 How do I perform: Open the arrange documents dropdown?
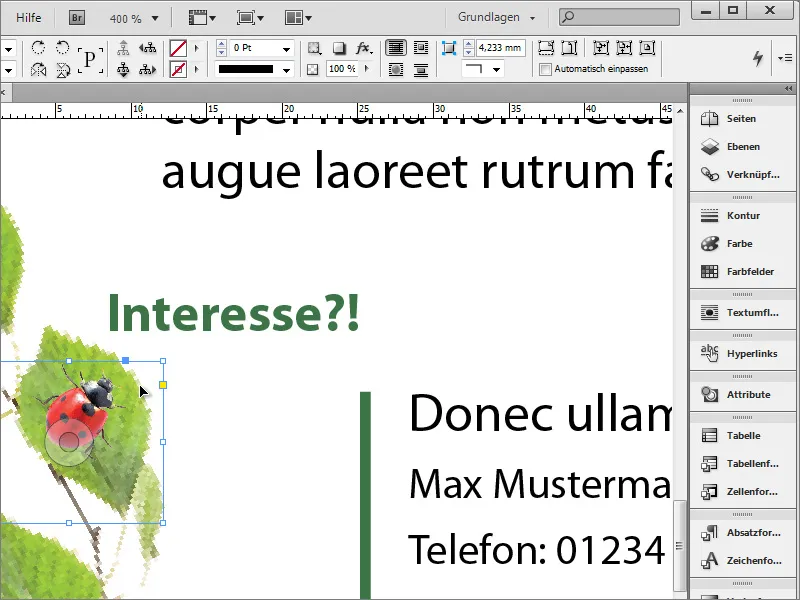(298, 18)
